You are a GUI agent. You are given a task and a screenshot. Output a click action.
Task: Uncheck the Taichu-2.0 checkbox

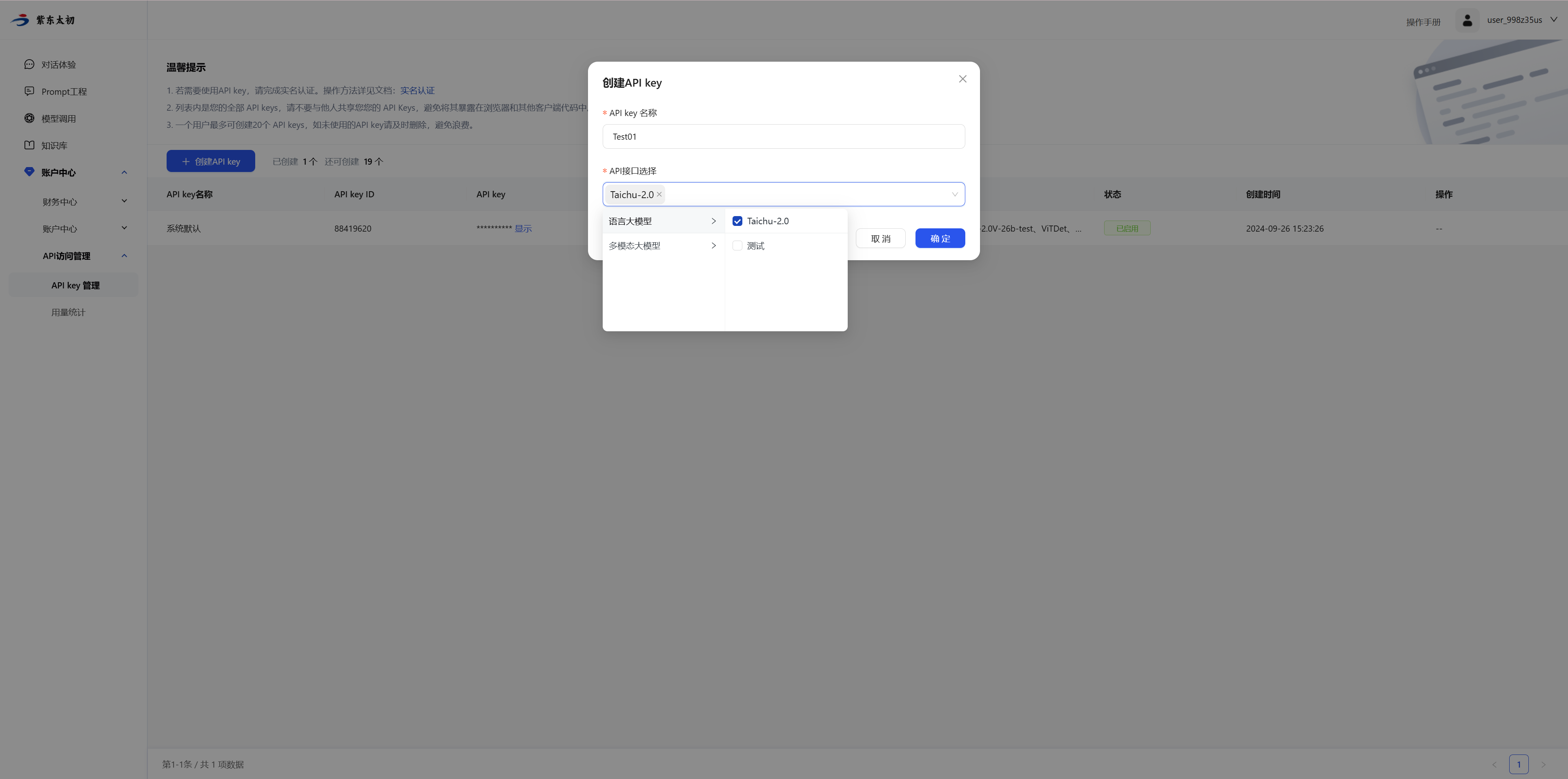(x=737, y=221)
